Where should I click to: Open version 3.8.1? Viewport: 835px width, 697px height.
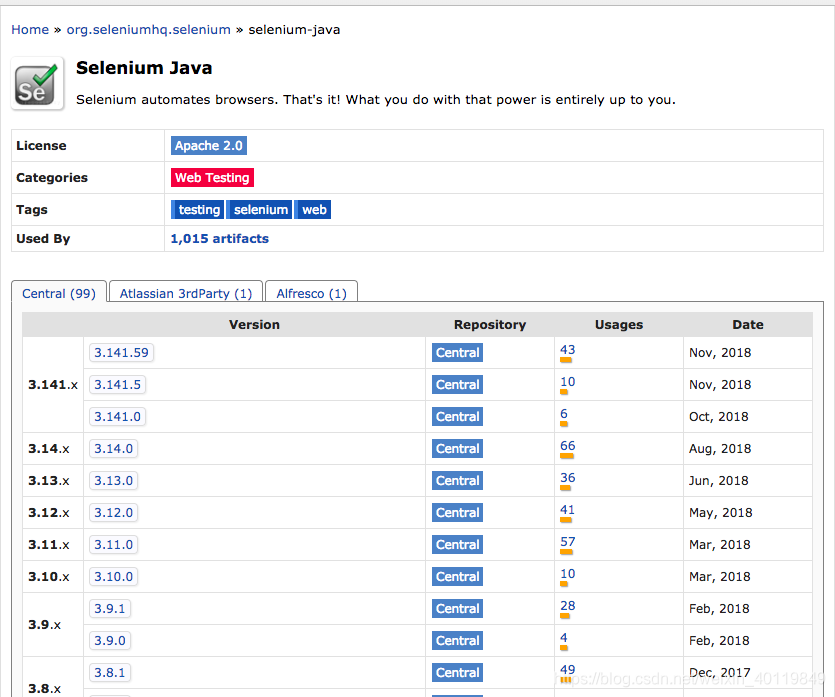(x=110, y=672)
